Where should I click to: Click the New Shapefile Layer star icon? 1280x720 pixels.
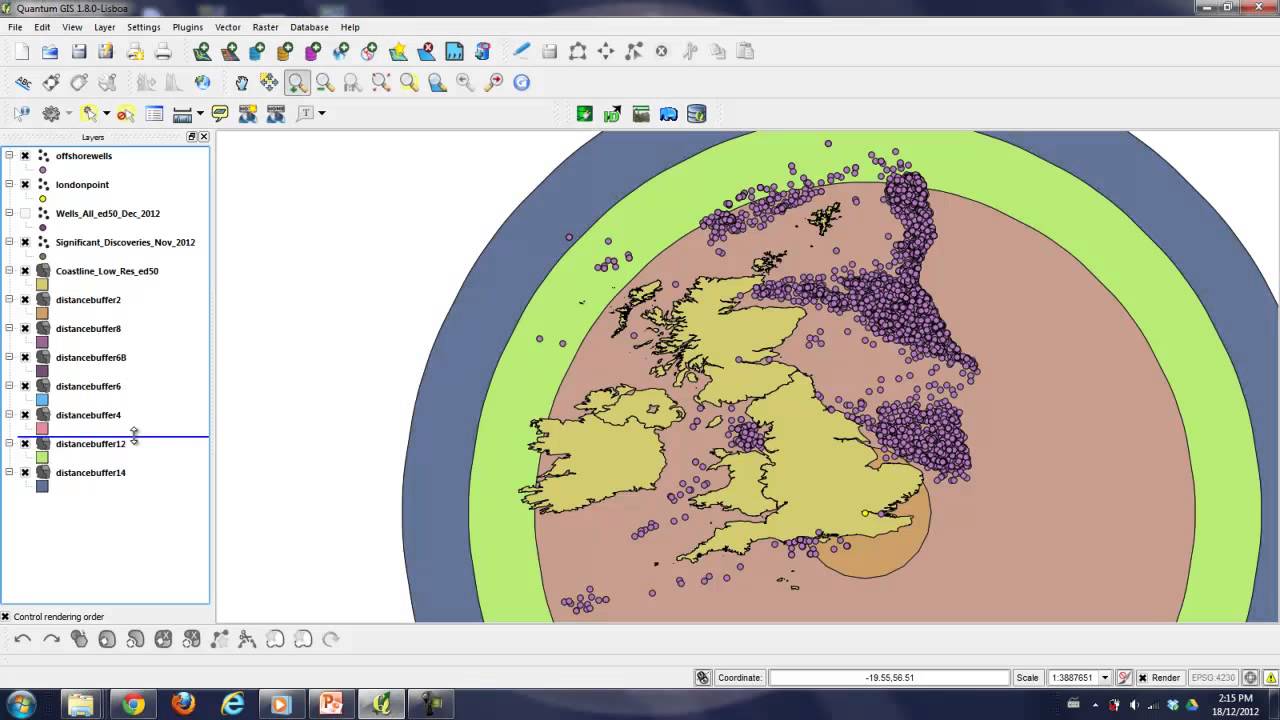[399, 52]
